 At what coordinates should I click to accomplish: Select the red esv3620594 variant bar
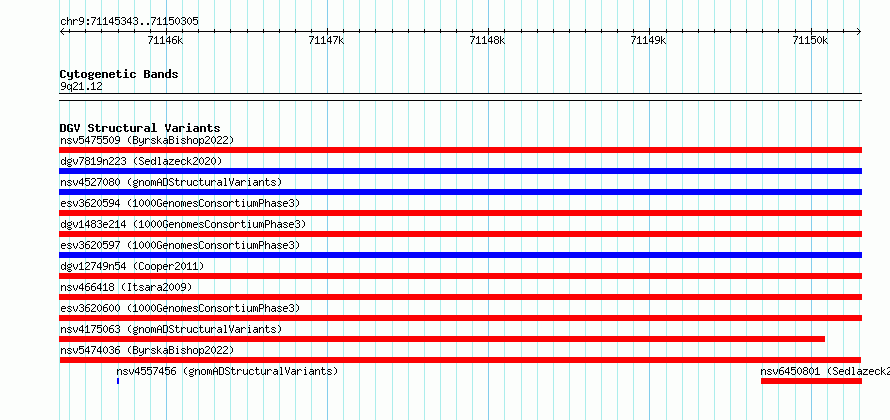tap(460, 213)
